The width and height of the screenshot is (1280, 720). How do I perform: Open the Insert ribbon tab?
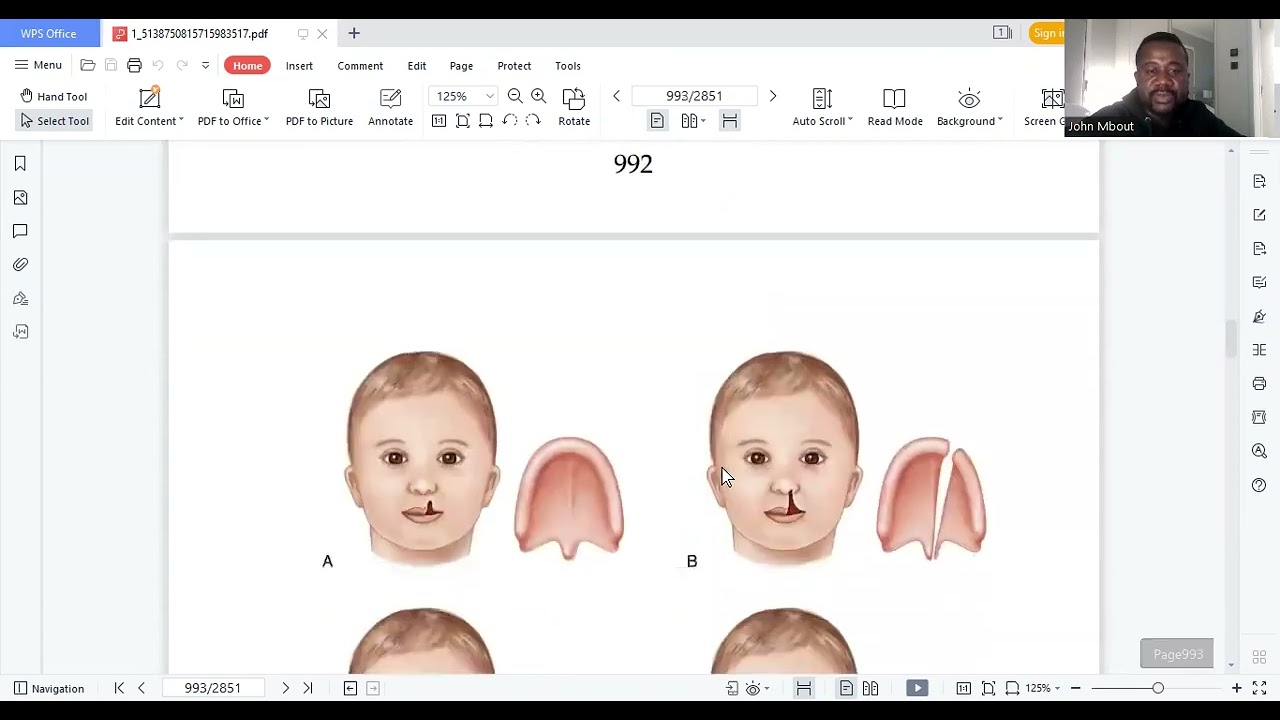click(299, 66)
